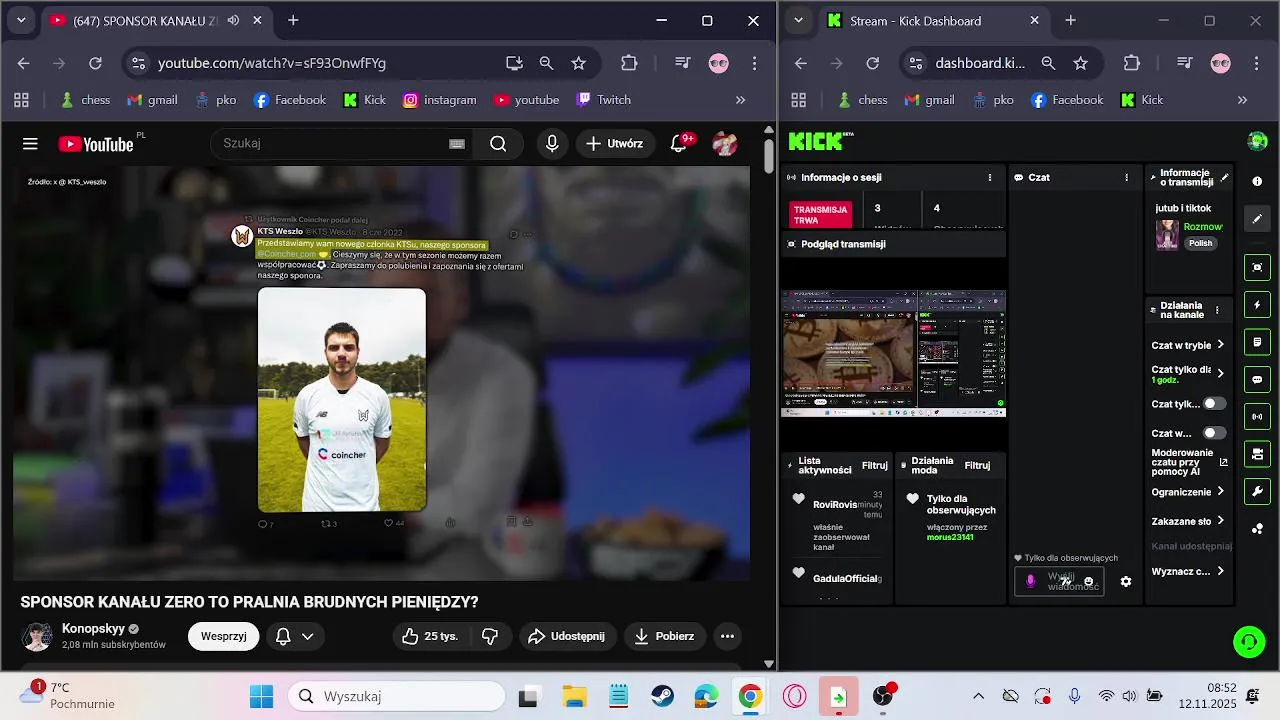
Task: Open chat settings gear in Kick chat
Action: pos(1126,582)
